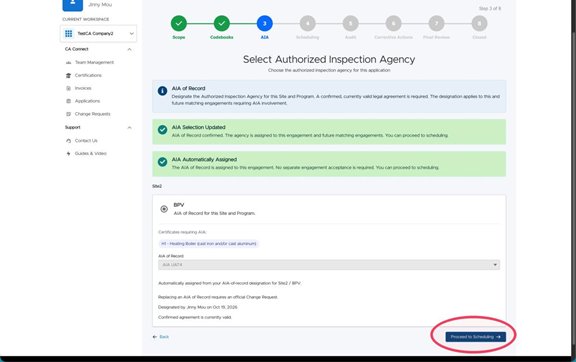Collapse the Support section
The image size is (576, 362).
pyautogui.click(x=129, y=128)
